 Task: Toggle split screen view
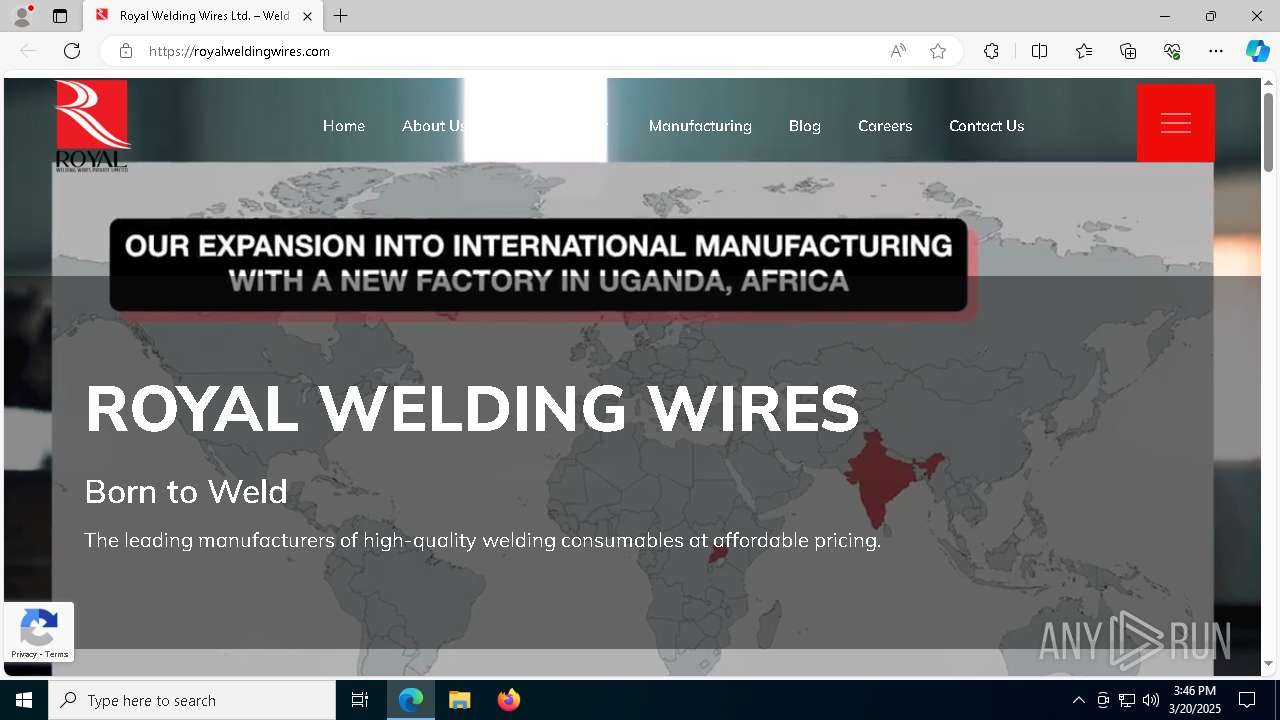[1039, 51]
